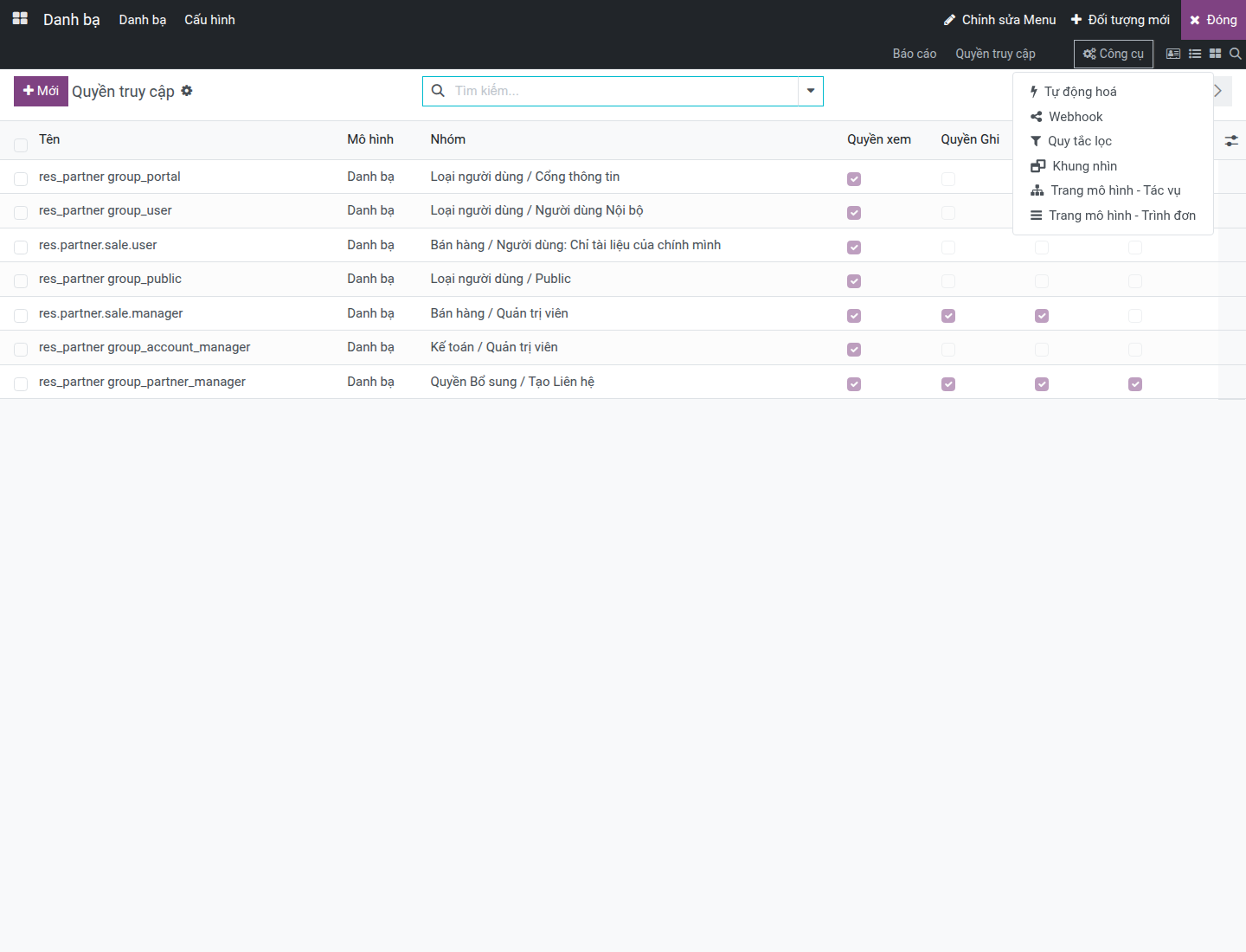The width and height of the screenshot is (1246, 952).
Task: Sort by the Nhóm column header
Action: tap(448, 139)
